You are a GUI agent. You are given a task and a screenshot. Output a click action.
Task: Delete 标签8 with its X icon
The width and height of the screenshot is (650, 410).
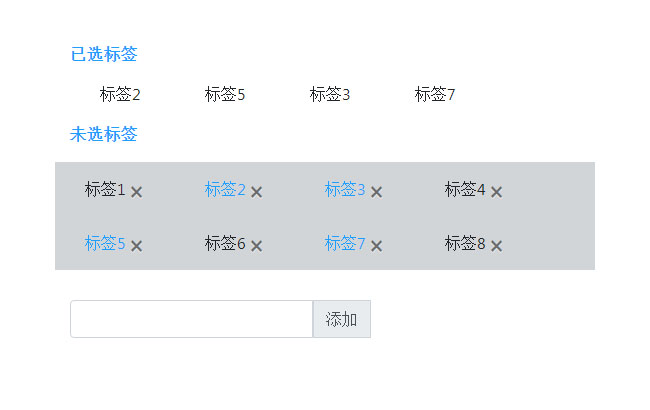click(497, 246)
